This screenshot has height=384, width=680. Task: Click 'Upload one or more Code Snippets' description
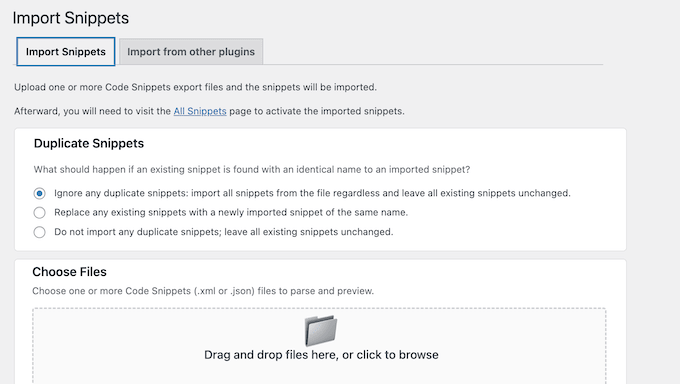coord(196,87)
